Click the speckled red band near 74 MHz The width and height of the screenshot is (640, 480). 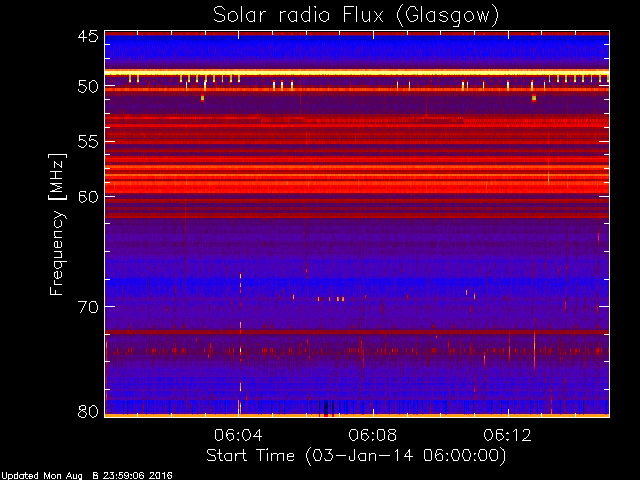(x=356, y=351)
